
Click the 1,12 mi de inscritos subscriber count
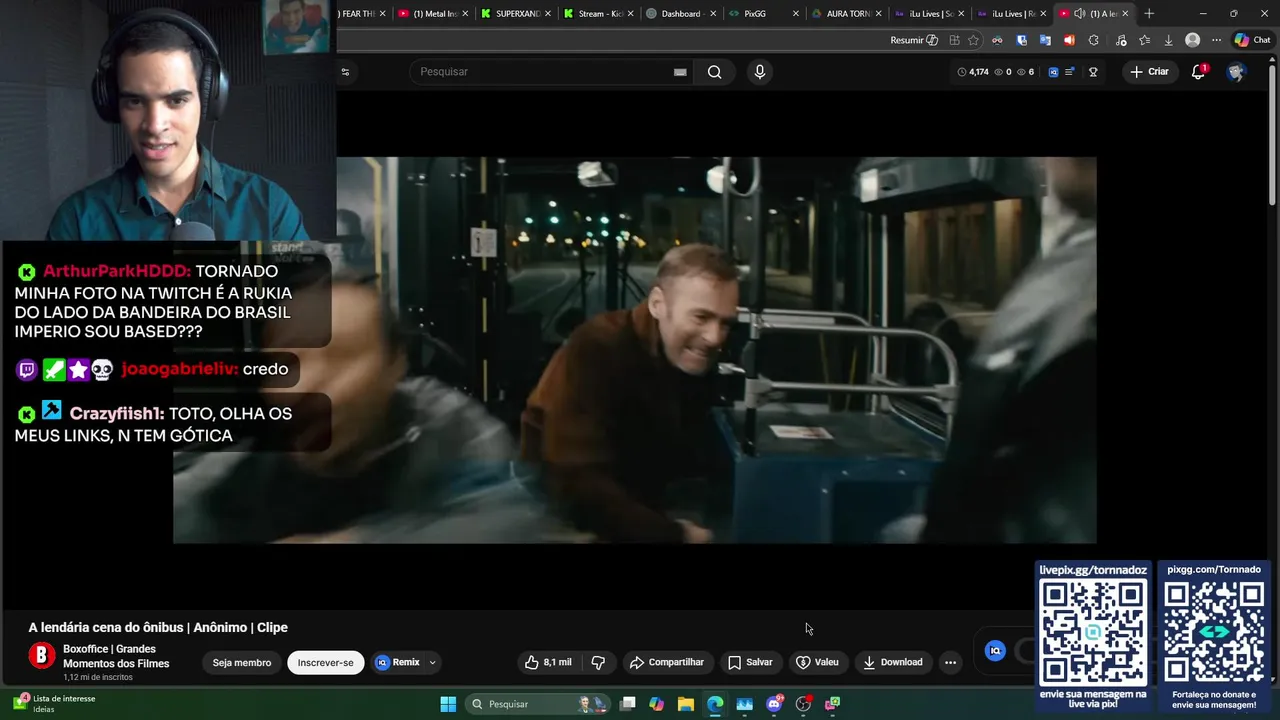point(98,677)
